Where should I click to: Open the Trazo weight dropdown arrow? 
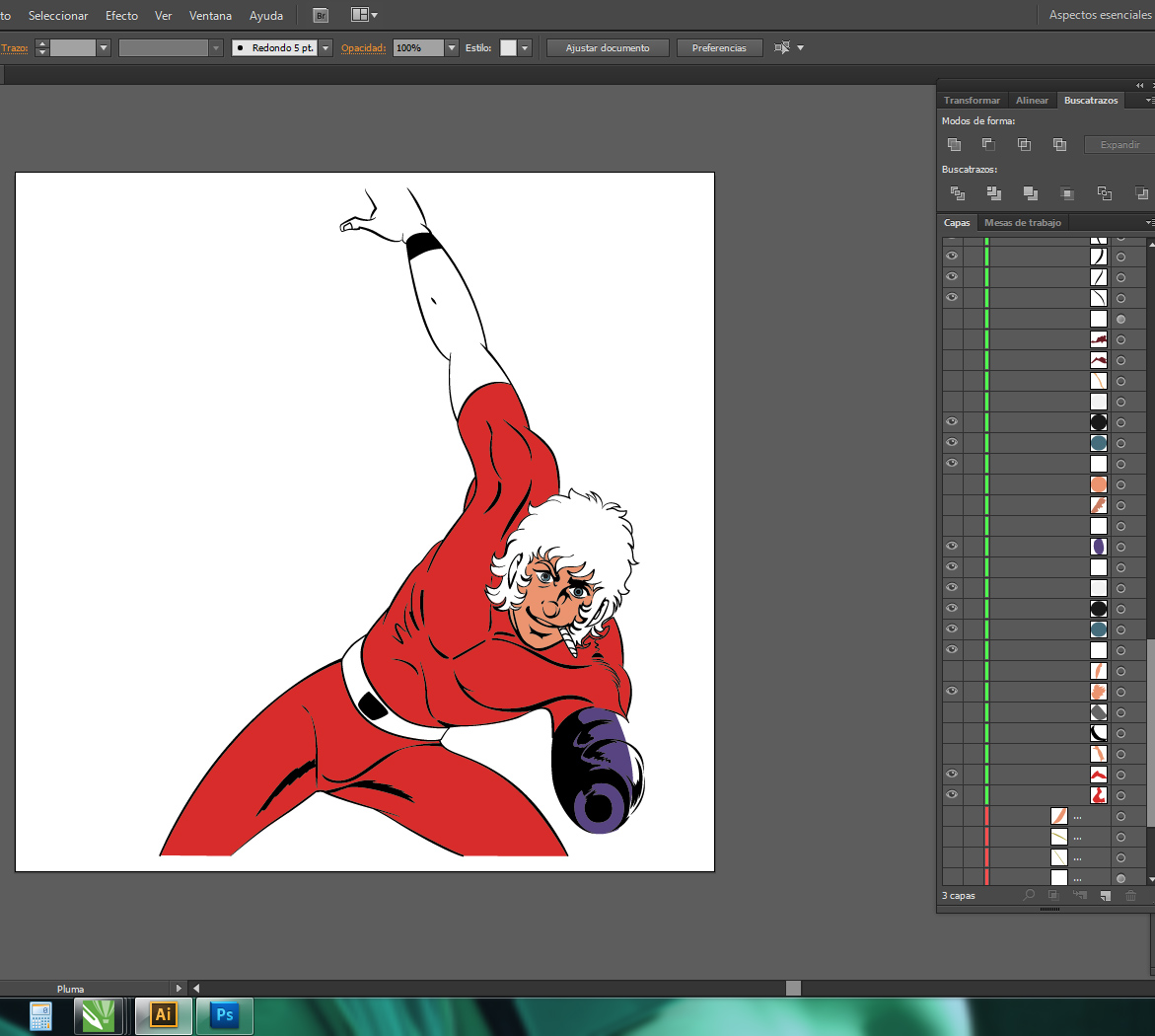[104, 48]
